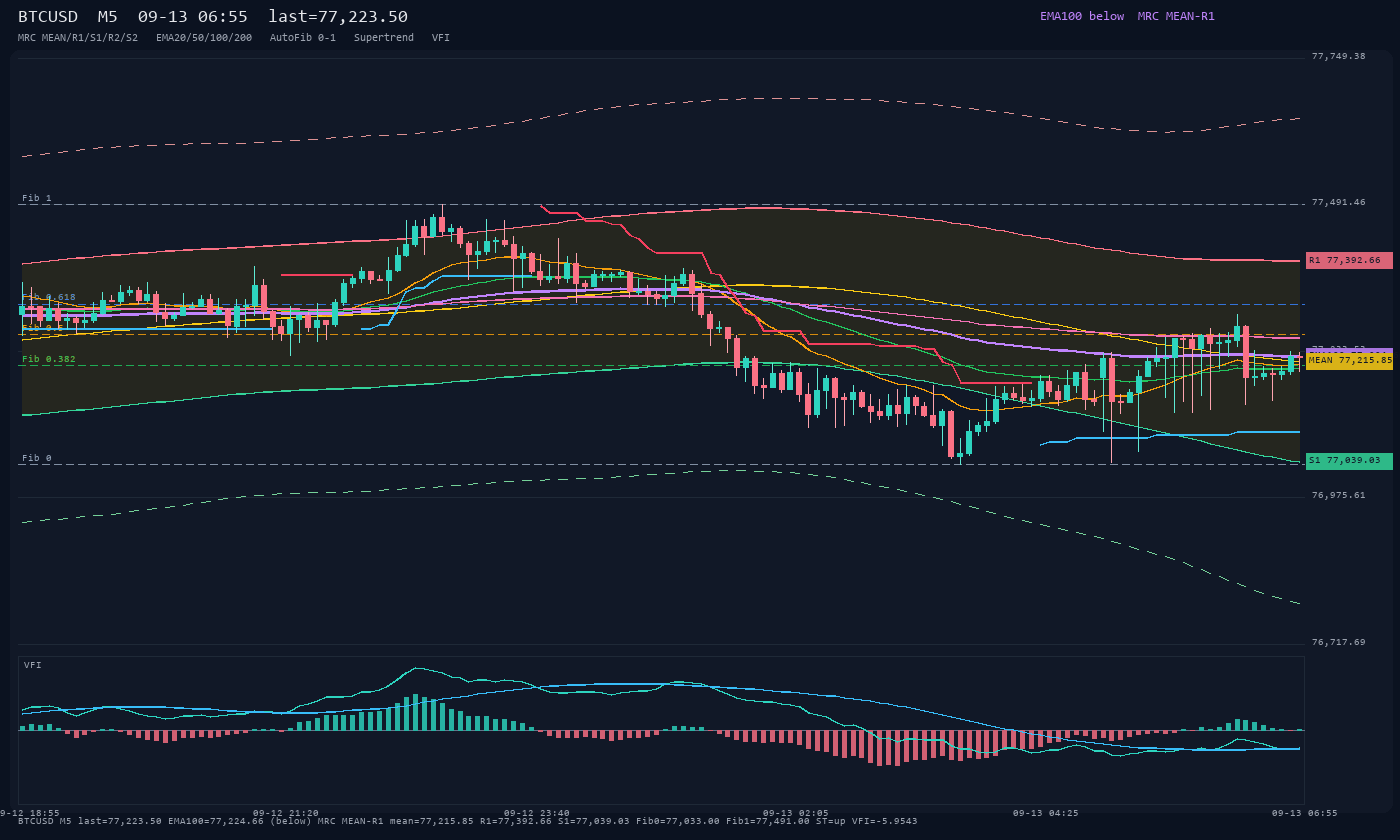This screenshot has width=1400, height=840.
Task: Click the VFI sub-panel title
Action: tap(33, 665)
